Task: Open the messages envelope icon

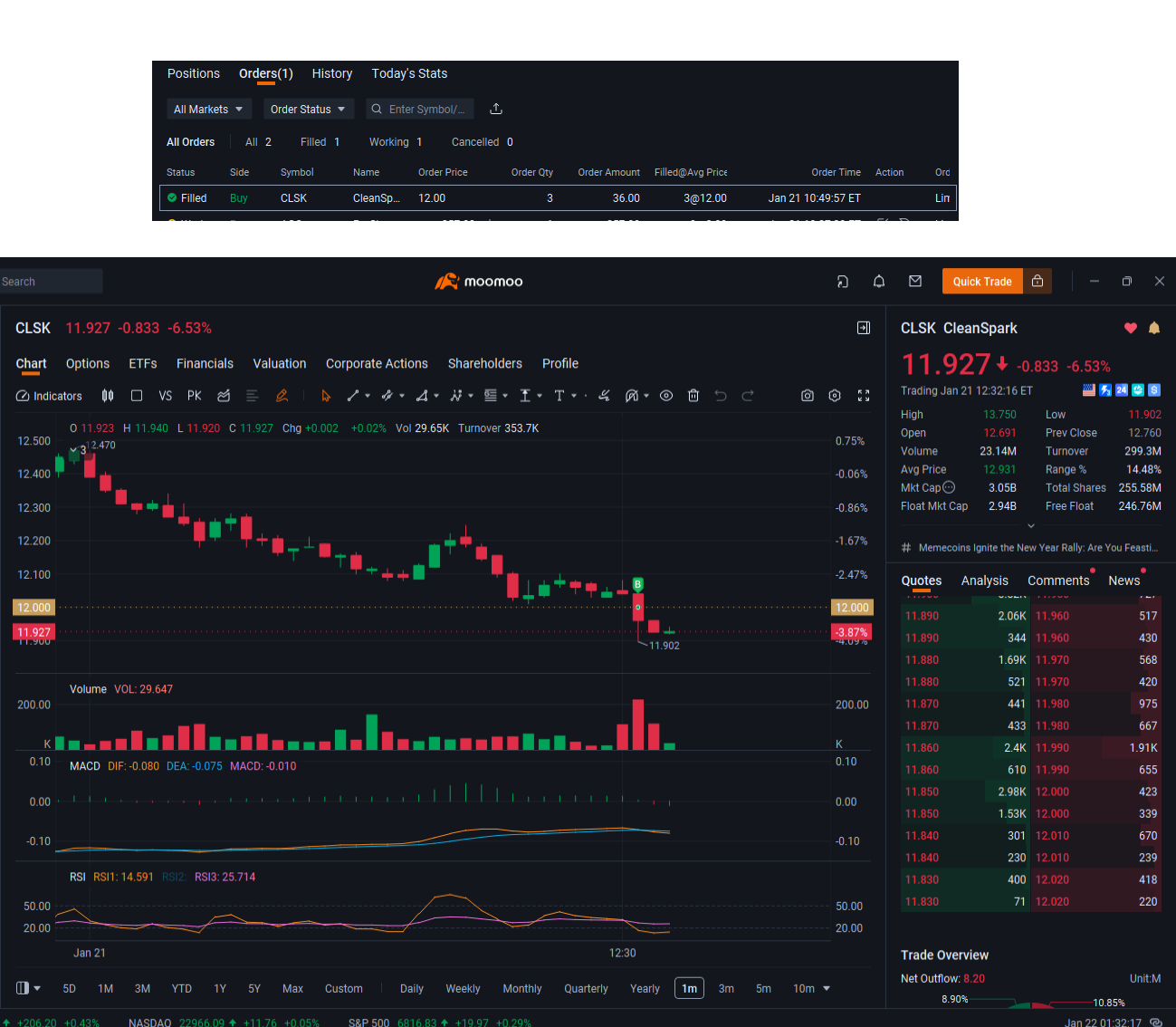Action: pyautogui.click(x=915, y=282)
